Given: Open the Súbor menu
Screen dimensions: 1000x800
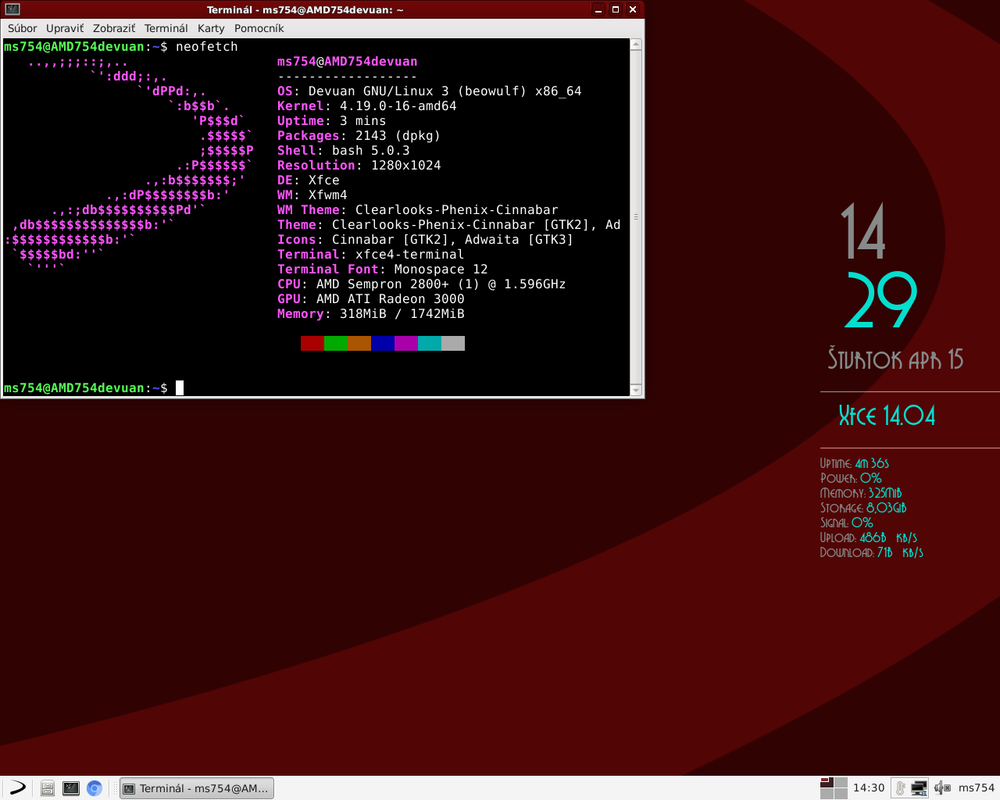Looking at the screenshot, I should [22, 28].
